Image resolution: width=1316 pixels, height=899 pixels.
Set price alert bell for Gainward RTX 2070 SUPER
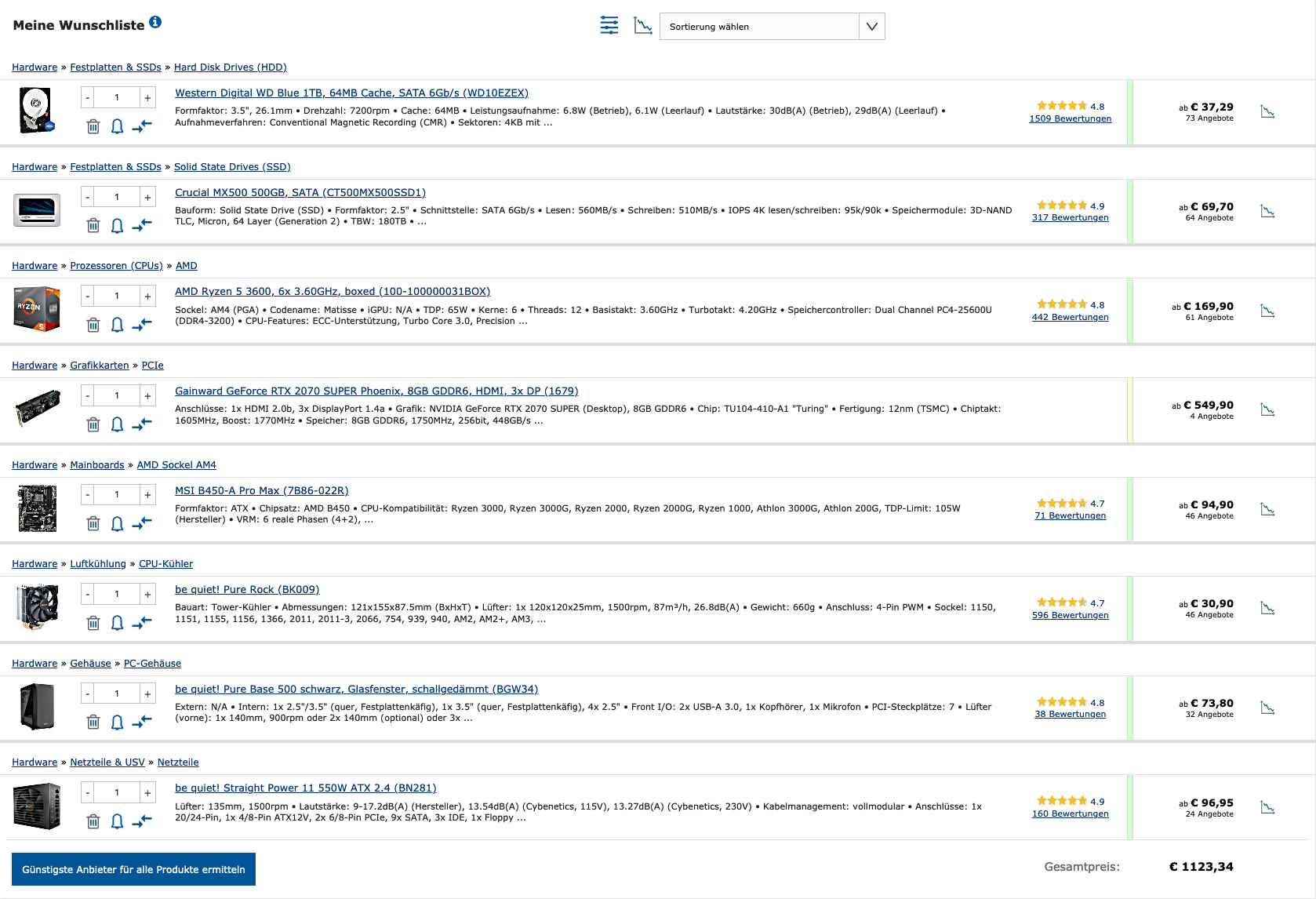117,424
